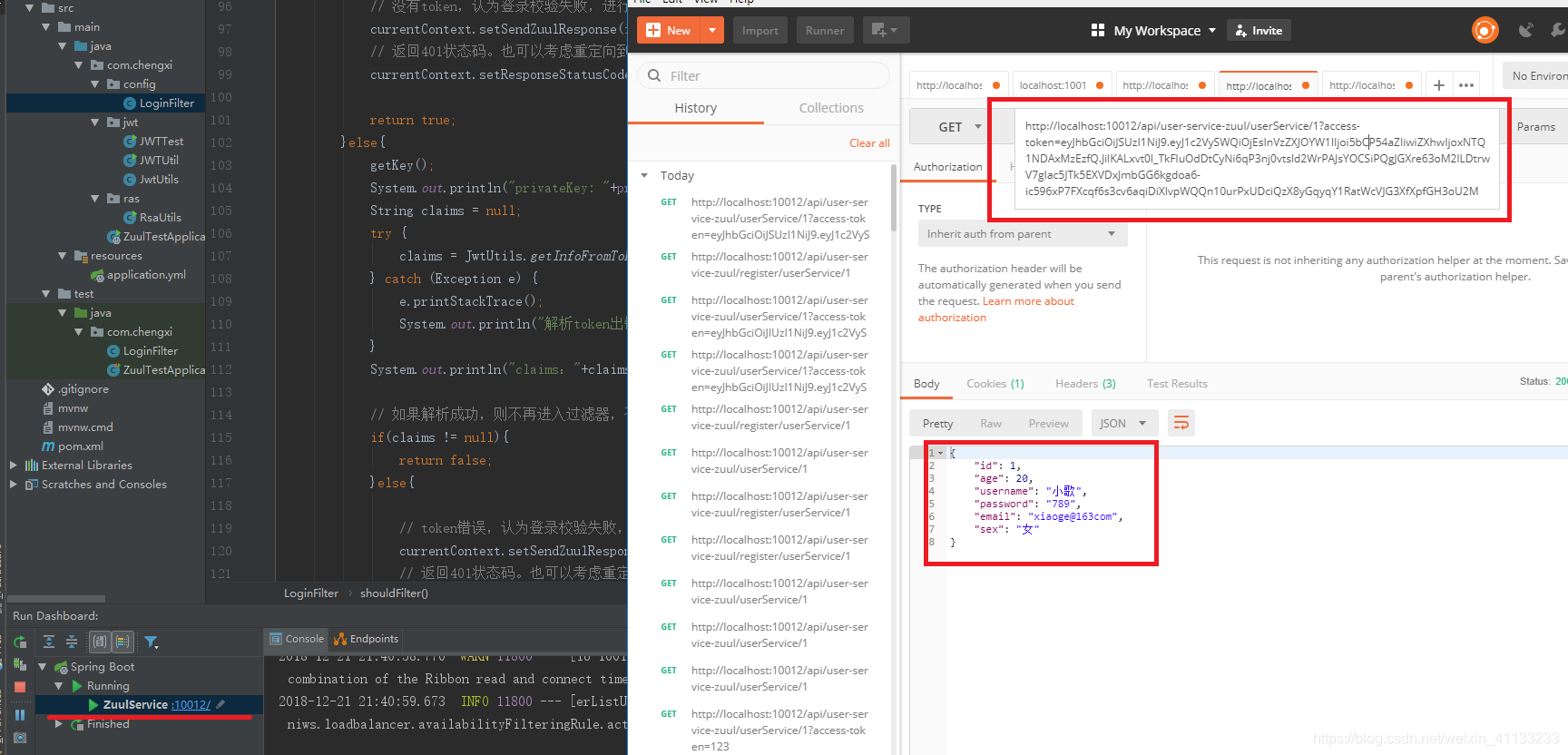Open My Workspace dropdown

(x=1152, y=30)
